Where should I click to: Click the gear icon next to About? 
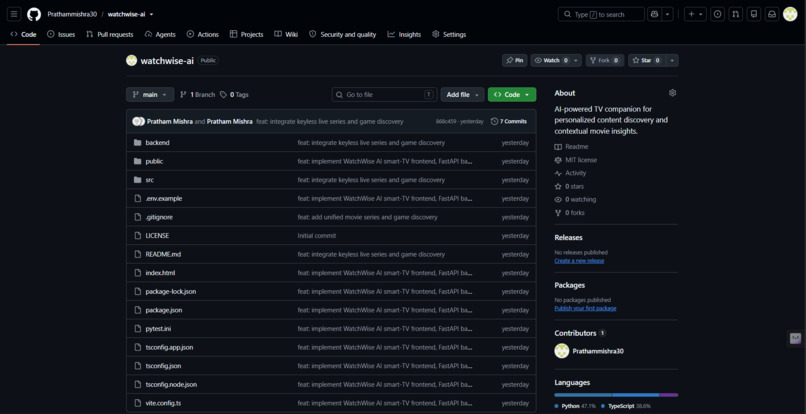pos(672,93)
